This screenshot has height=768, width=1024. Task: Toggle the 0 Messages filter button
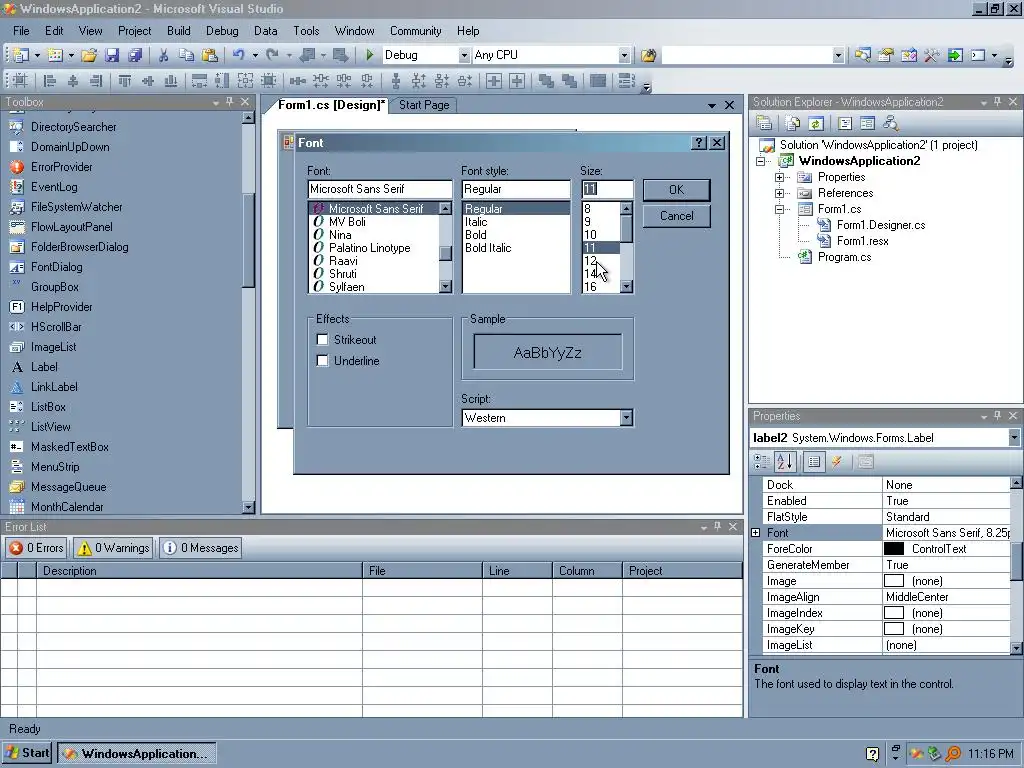(200, 548)
